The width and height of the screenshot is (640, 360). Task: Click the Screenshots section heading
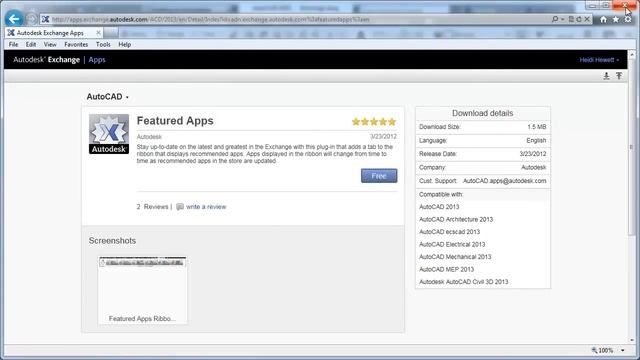(x=112, y=241)
